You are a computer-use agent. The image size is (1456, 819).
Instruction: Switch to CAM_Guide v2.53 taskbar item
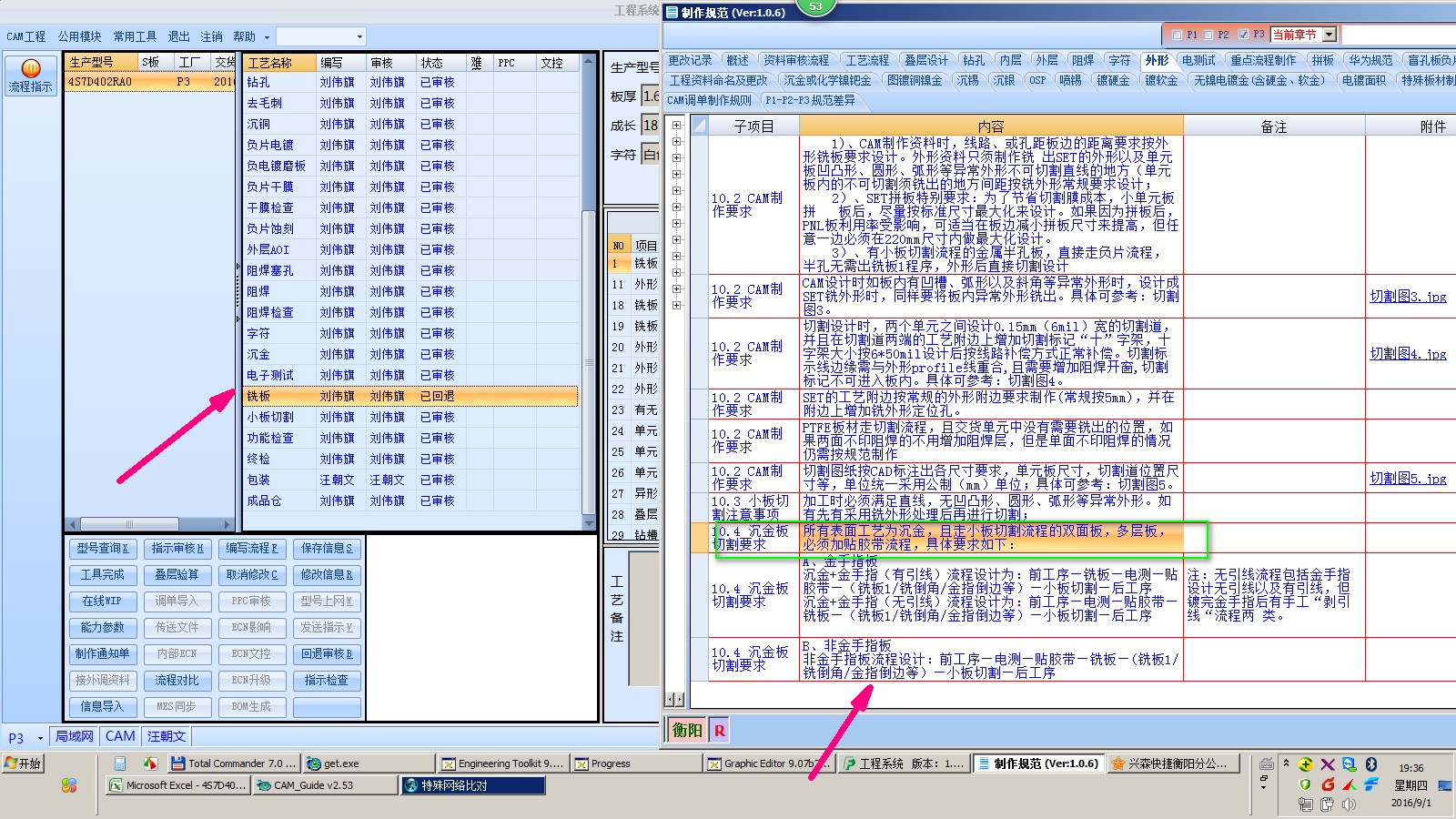point(324,785)
